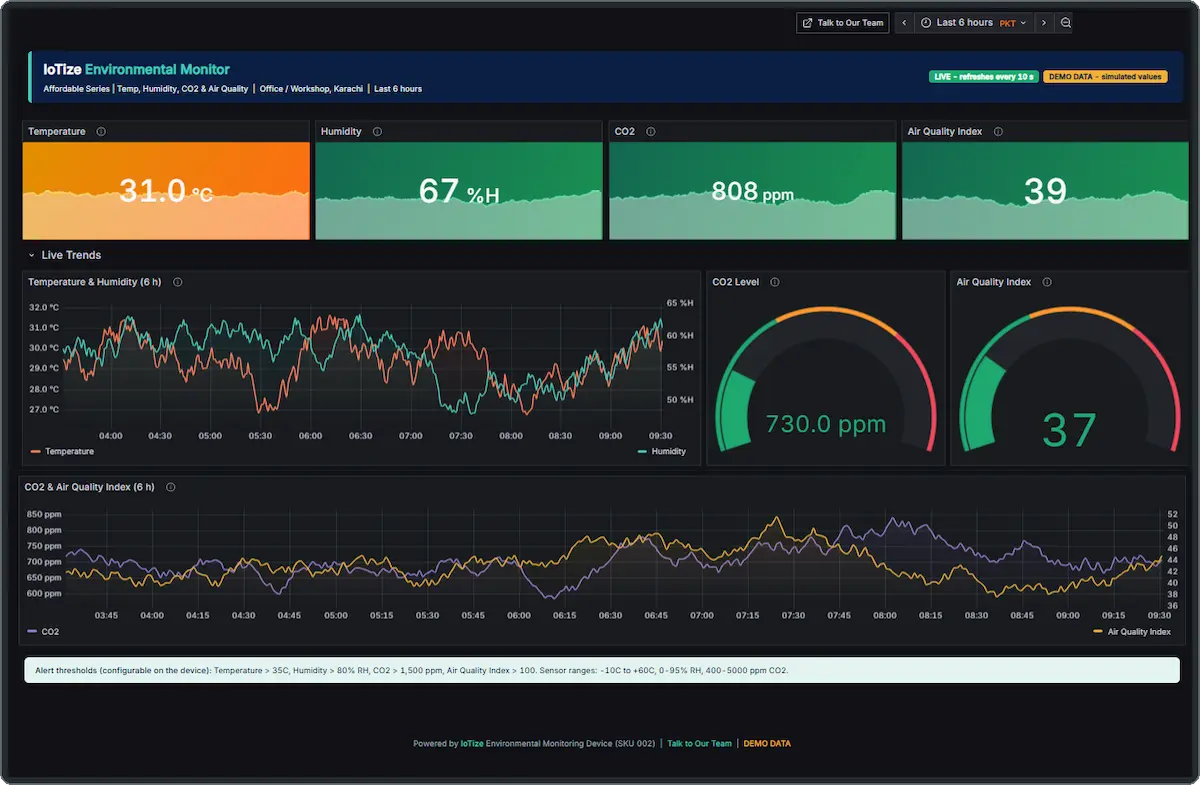Viewport: 1200px width, 785px height.
Task: Open Air Quality Index gauge panel title menu
Action: [x=994, y=282]
